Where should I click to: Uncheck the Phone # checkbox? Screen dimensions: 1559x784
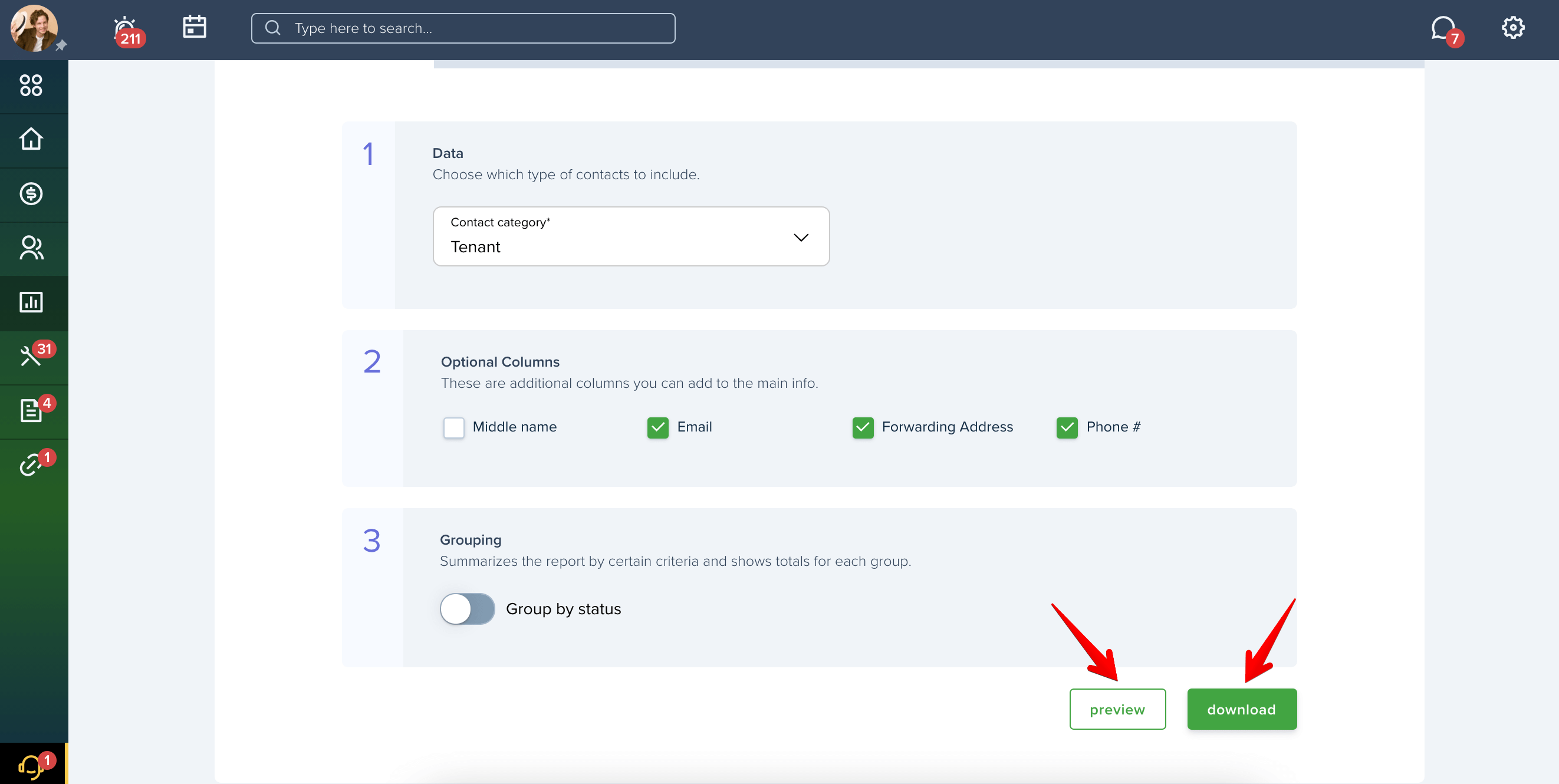click(1067, 428)
